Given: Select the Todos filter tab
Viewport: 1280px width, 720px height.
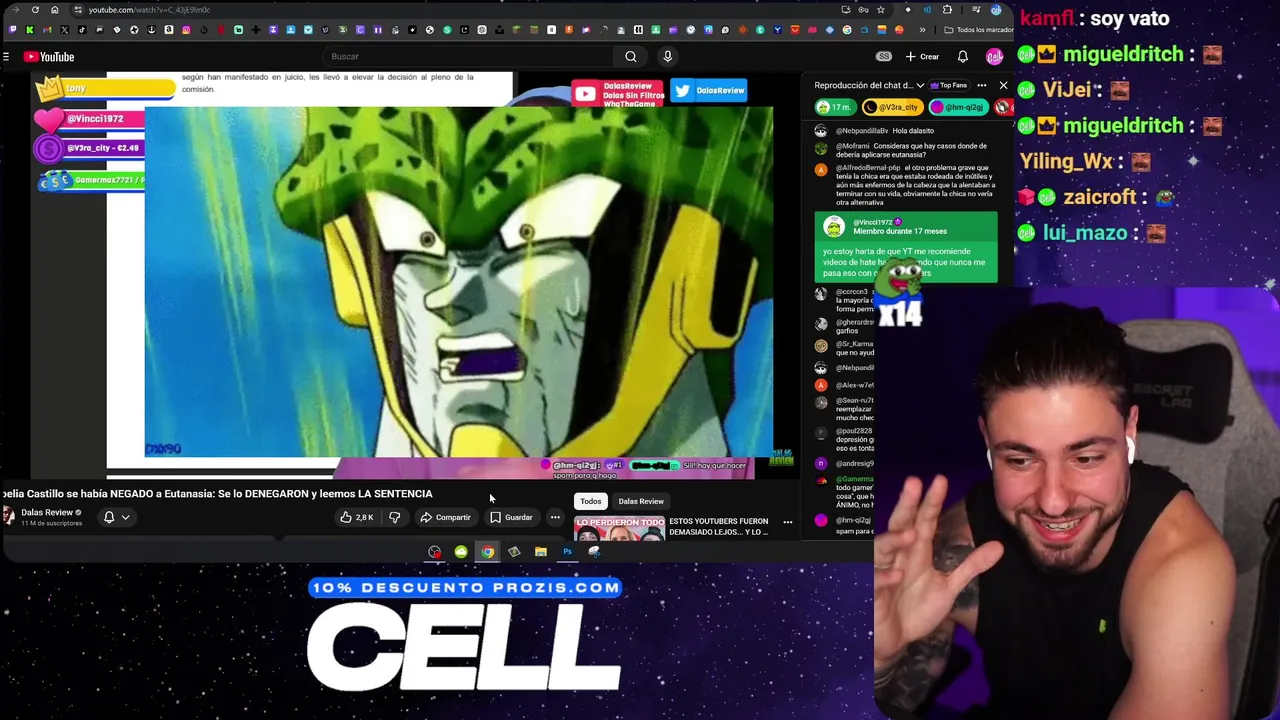Looking at the screenshot, I should (x=591, y=501).
